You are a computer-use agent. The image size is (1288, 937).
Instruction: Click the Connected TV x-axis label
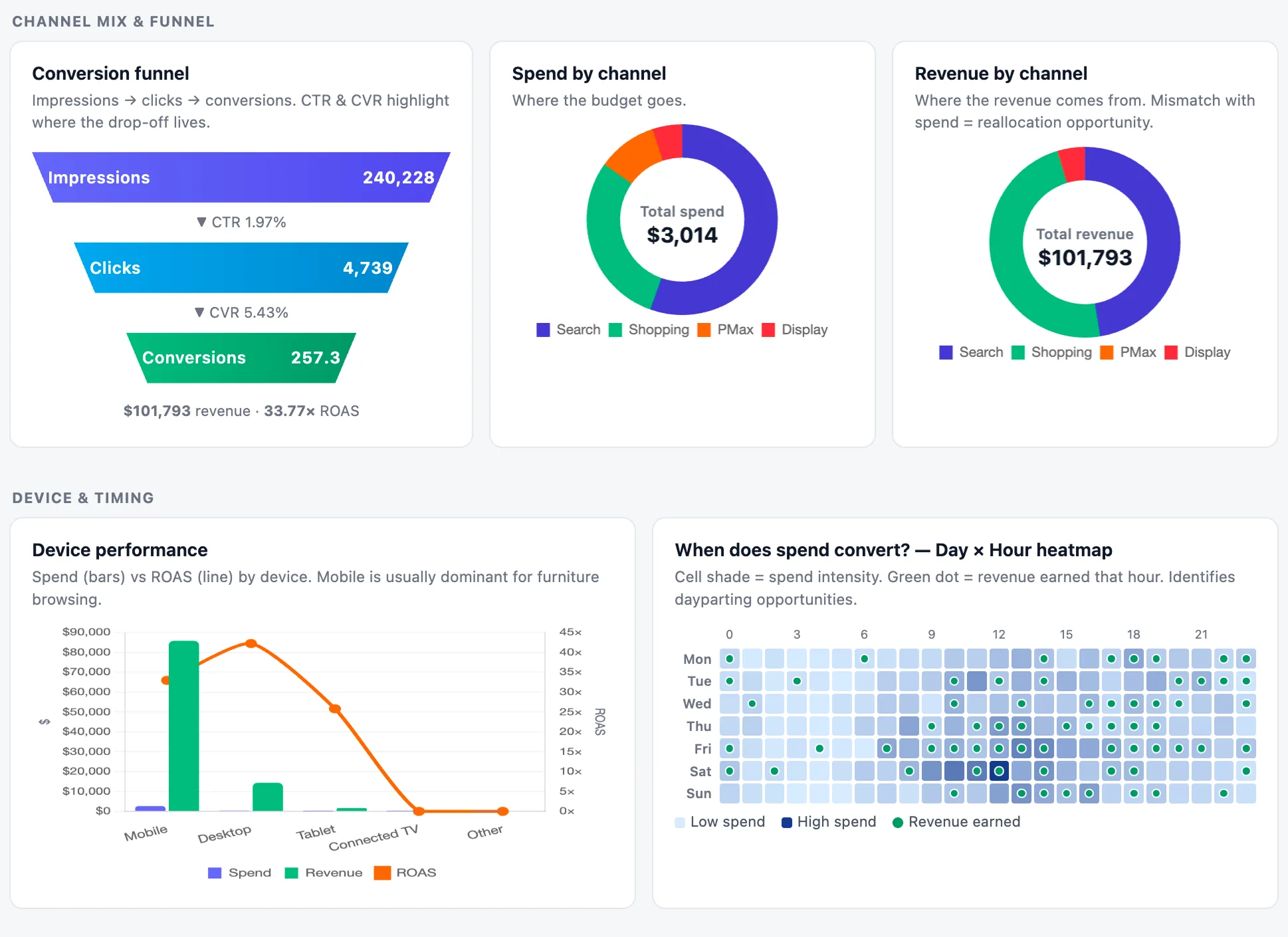(373, 838)
